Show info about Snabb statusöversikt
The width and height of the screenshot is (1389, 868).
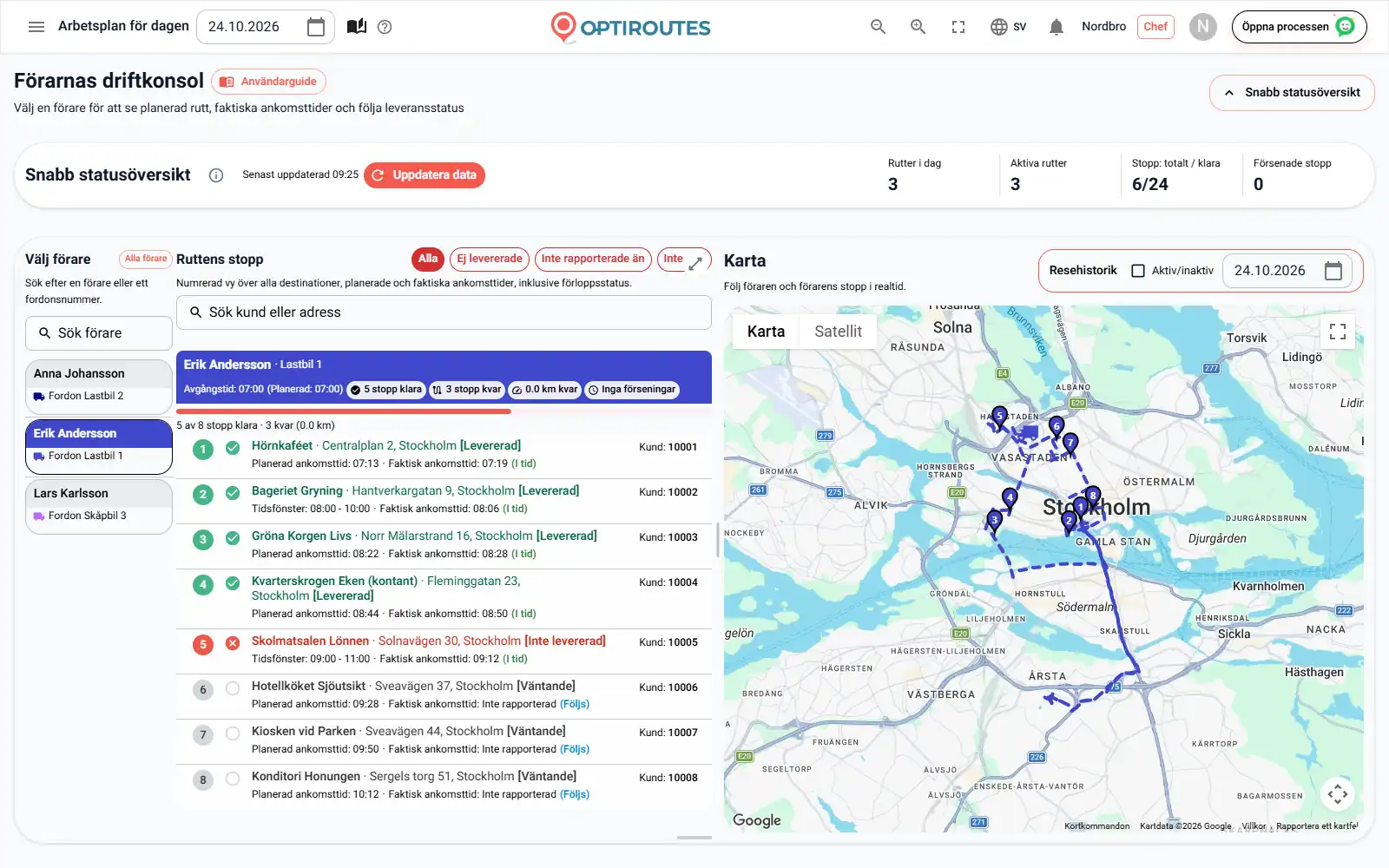point(216,175)
